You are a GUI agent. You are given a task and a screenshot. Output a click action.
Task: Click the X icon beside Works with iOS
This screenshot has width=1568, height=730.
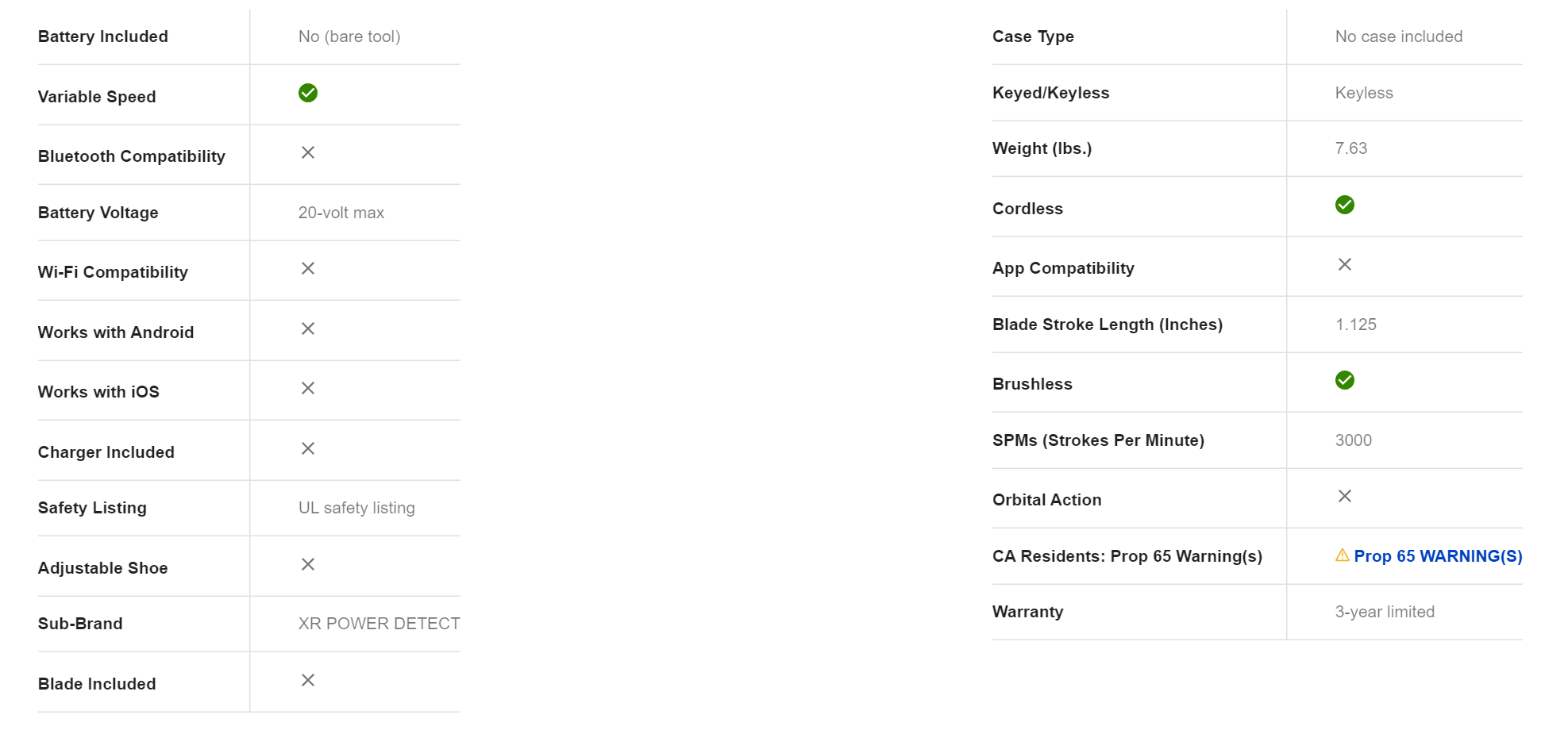[x=308, y=388]
